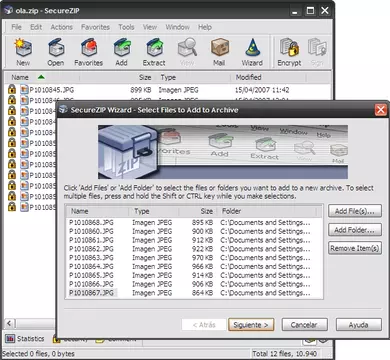Screen dimensions: 390x360
Task: Click the SecureZIP Wizard title bar icon
Action: click(63, 109)
